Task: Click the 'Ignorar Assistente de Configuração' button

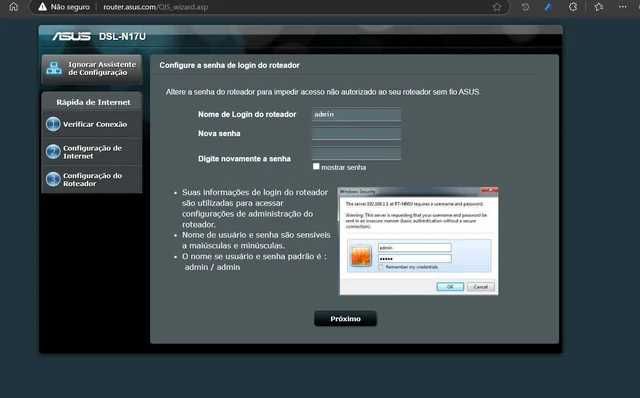Action: (92, 69)
